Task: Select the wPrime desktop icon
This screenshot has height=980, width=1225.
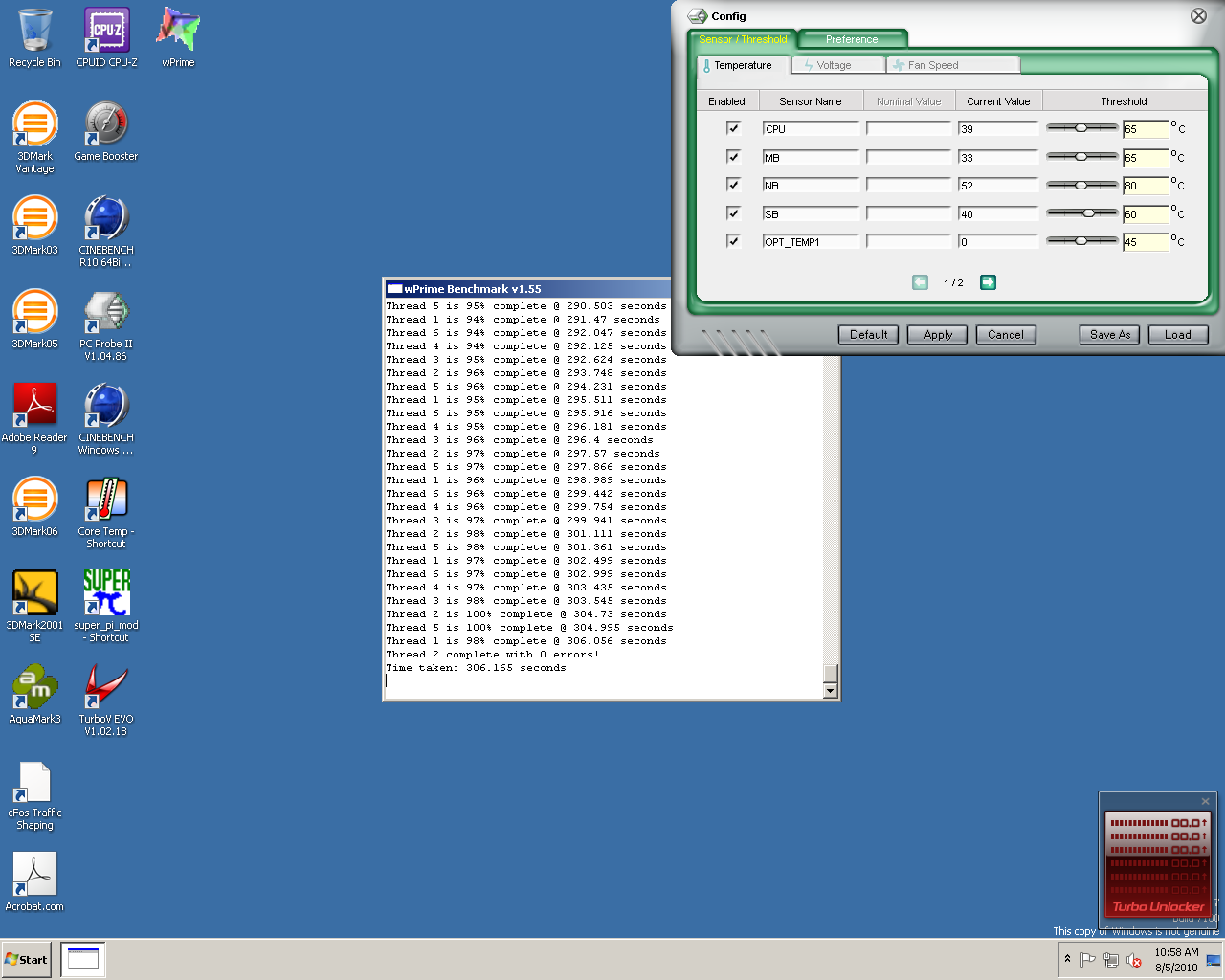Action: [178, 38]
